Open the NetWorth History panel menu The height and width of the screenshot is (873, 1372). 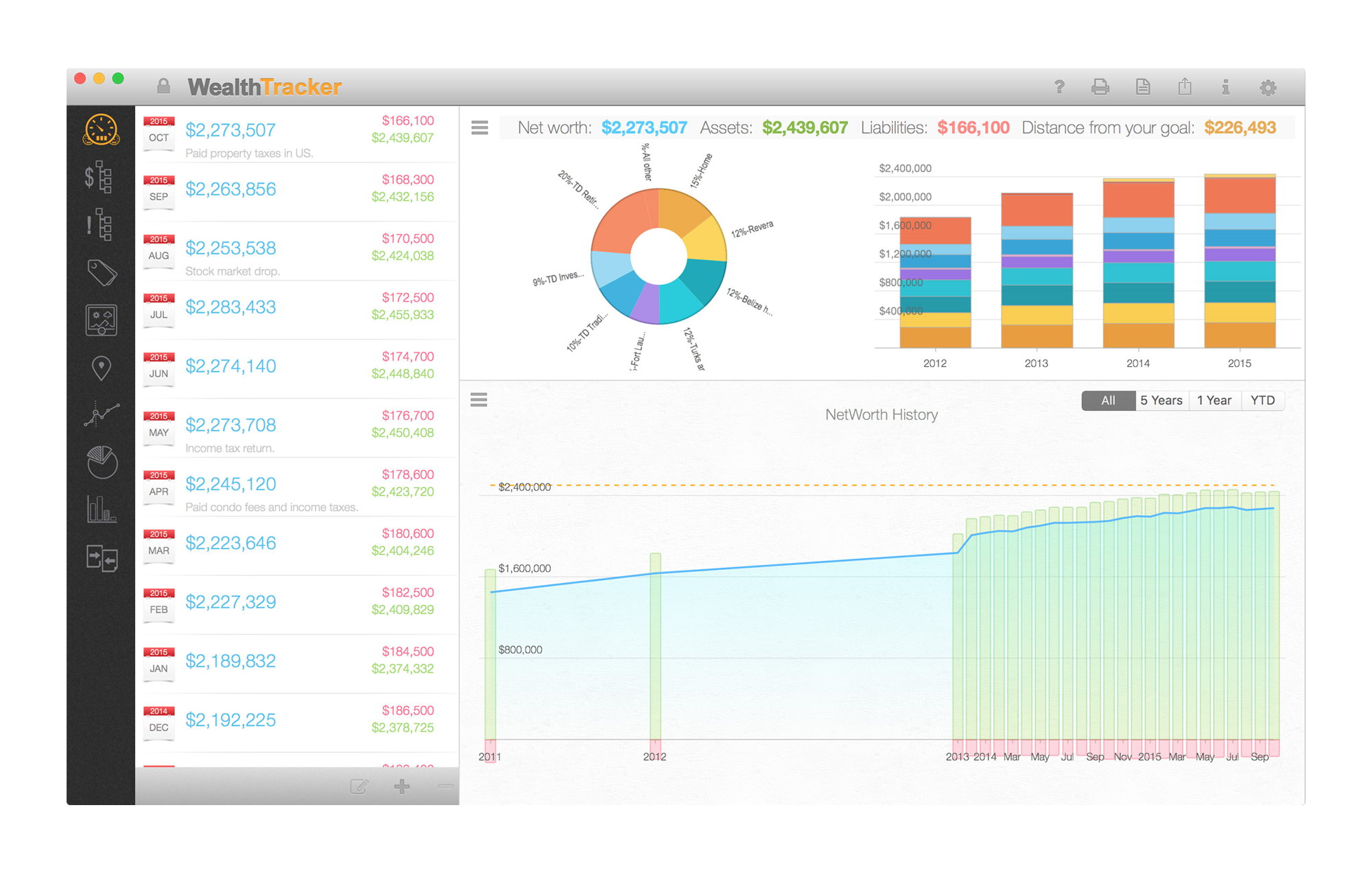click(480, 400)
